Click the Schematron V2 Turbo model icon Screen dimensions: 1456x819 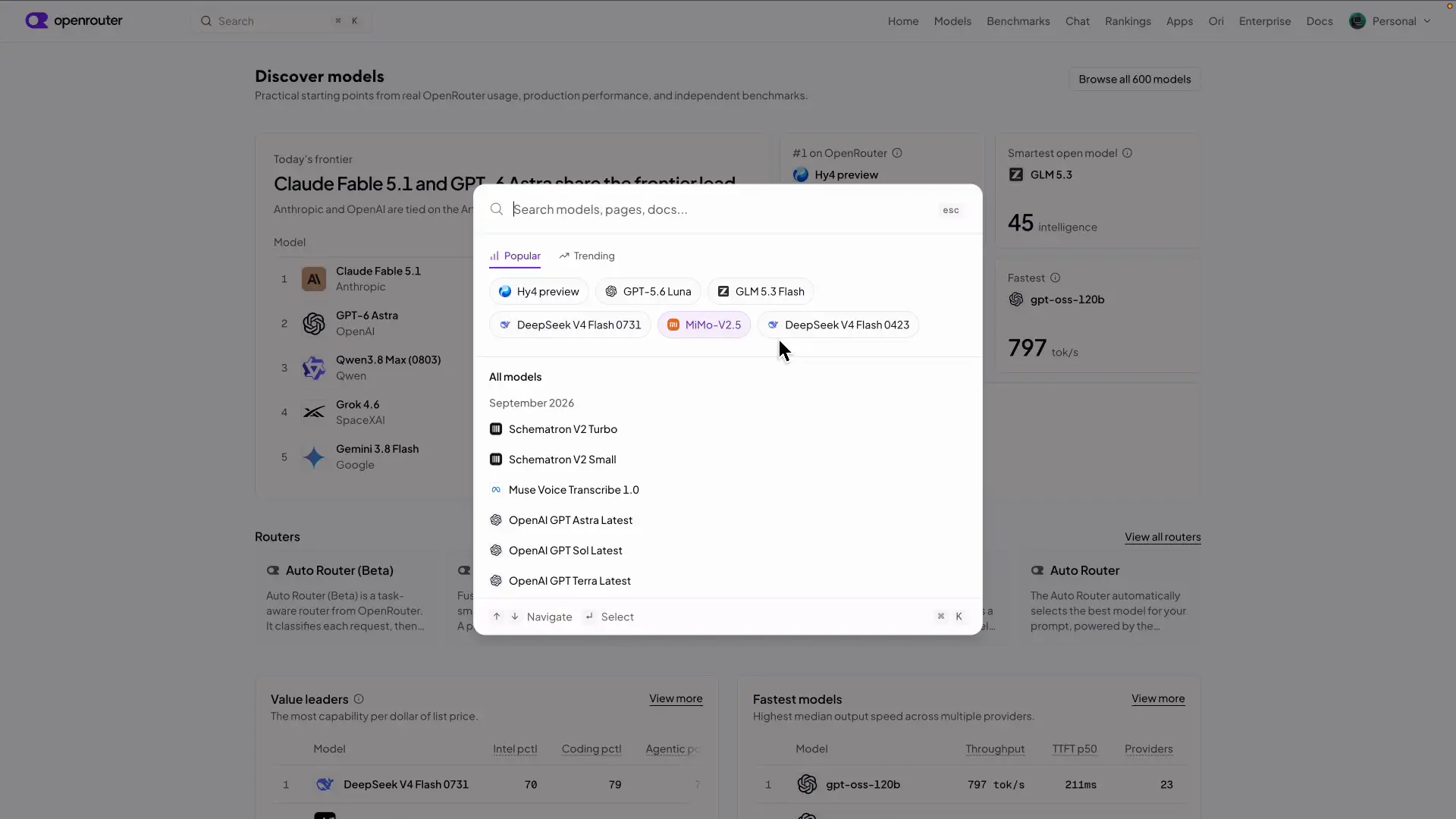pyautogui.click(x=496, y=429)
